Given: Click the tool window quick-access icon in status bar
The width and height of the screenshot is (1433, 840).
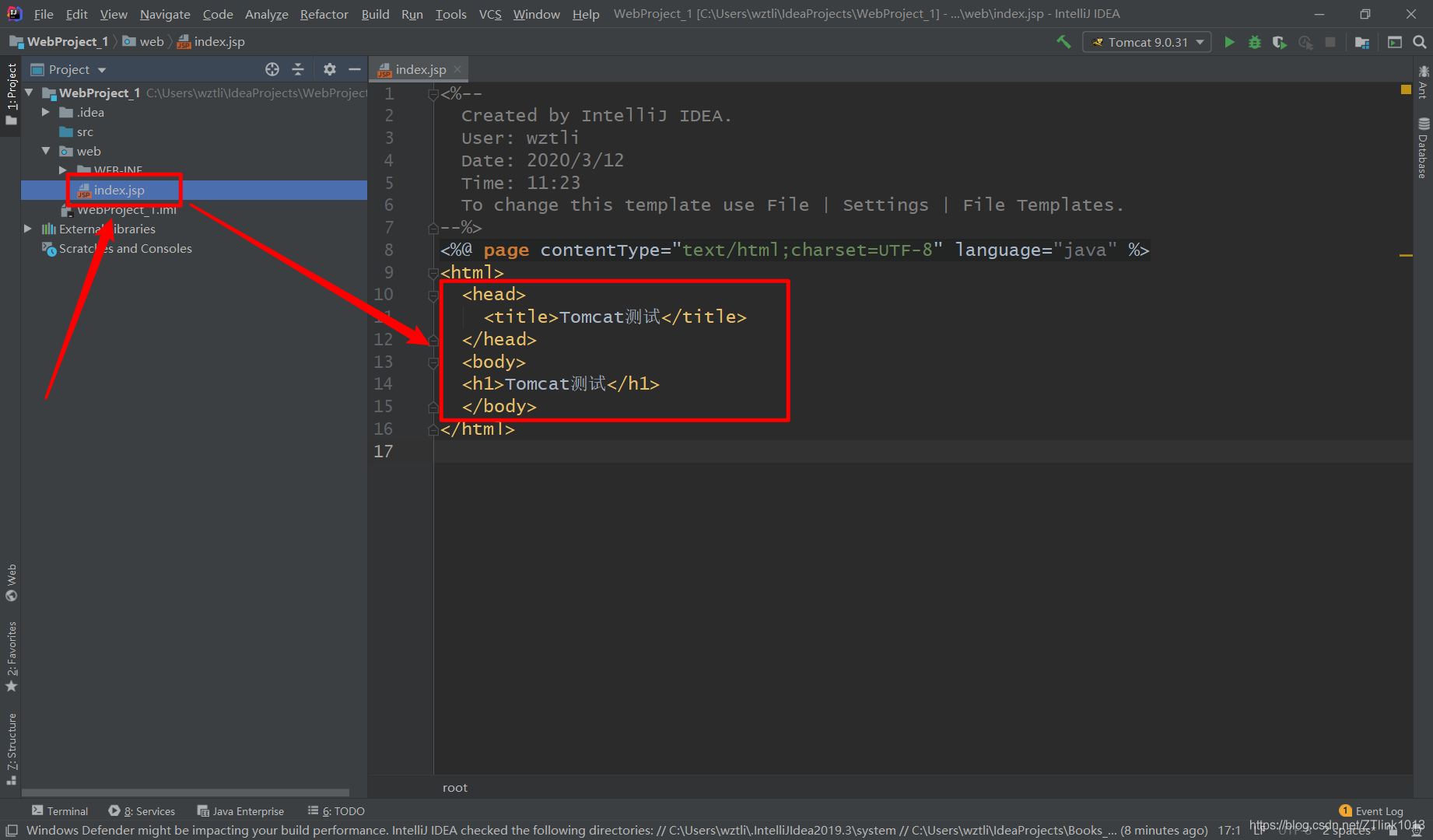Looking at the screenshot, I should pyautogui.click(x=12, y=830).
